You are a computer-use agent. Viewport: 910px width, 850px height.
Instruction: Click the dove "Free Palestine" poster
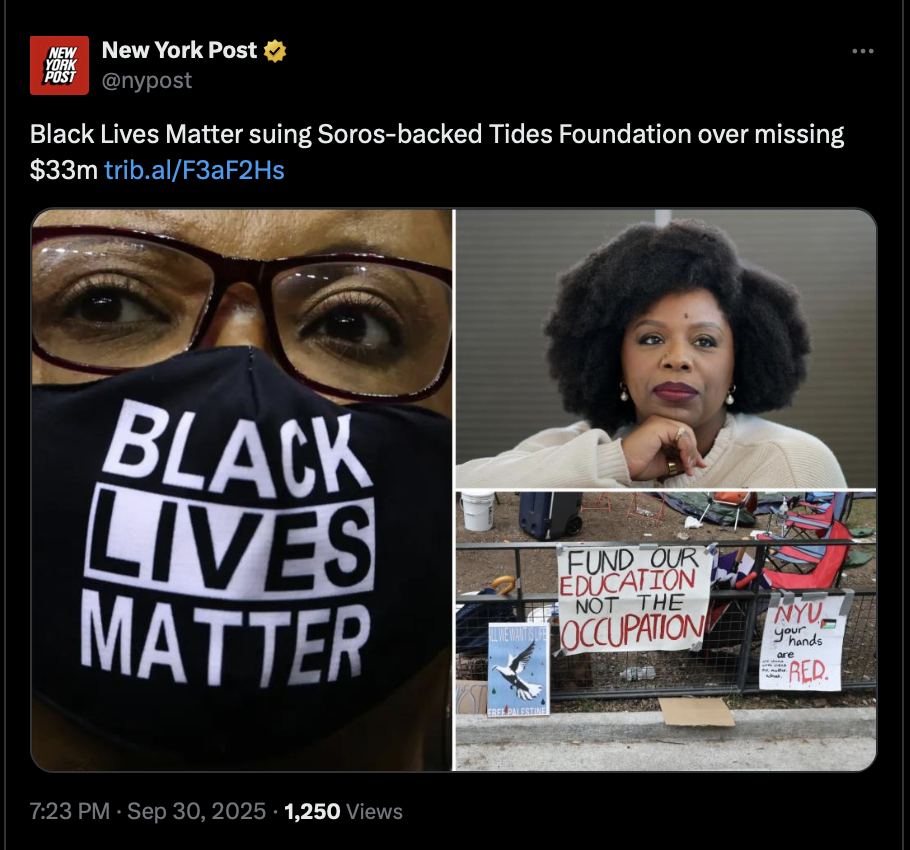pos(518,670)
